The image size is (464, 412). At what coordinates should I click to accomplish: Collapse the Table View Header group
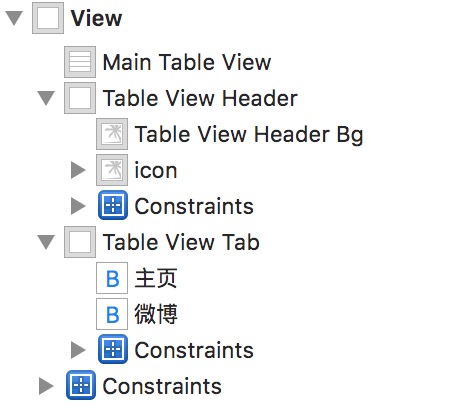(x=46, y=98)
